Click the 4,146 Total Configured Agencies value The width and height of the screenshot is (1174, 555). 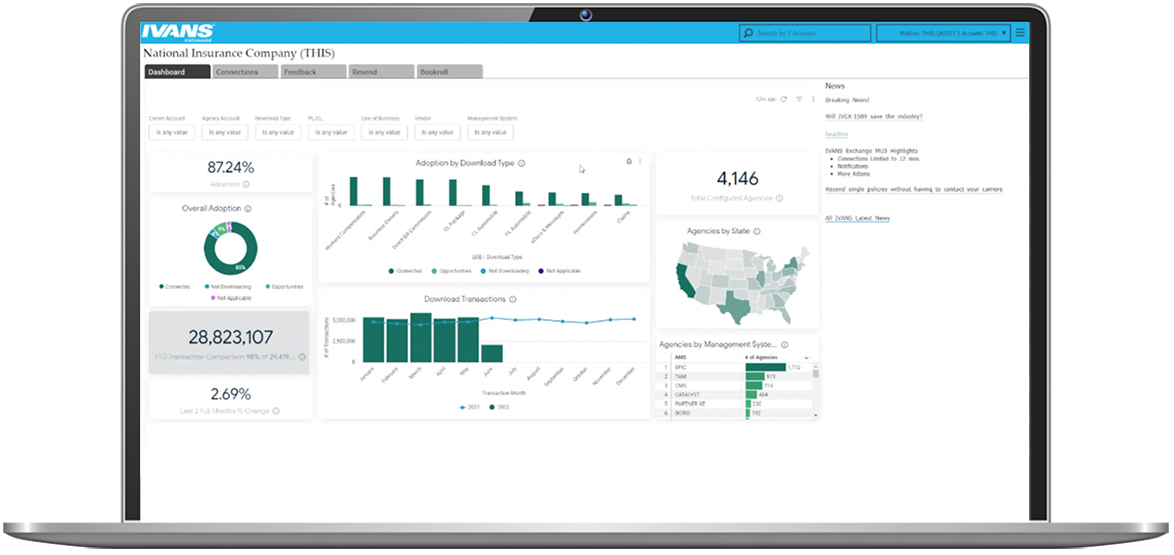pos(737,178)
